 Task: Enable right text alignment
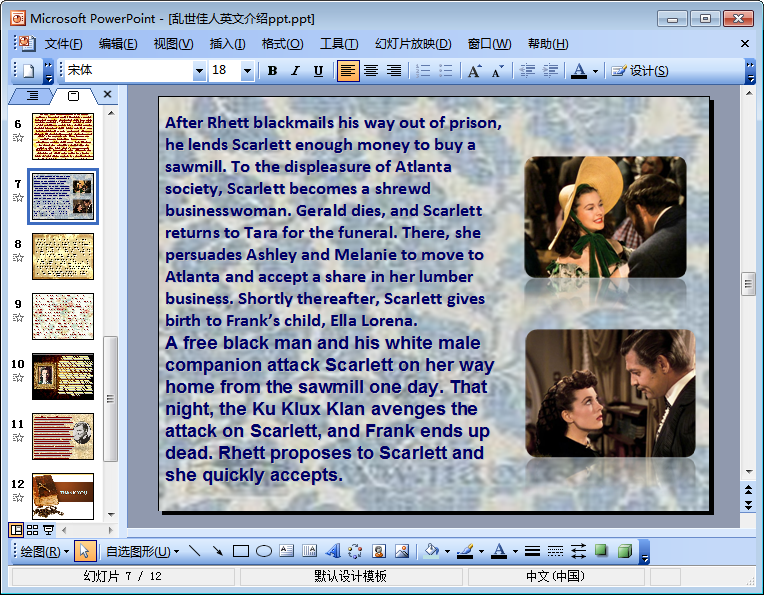tap(394, 71)
